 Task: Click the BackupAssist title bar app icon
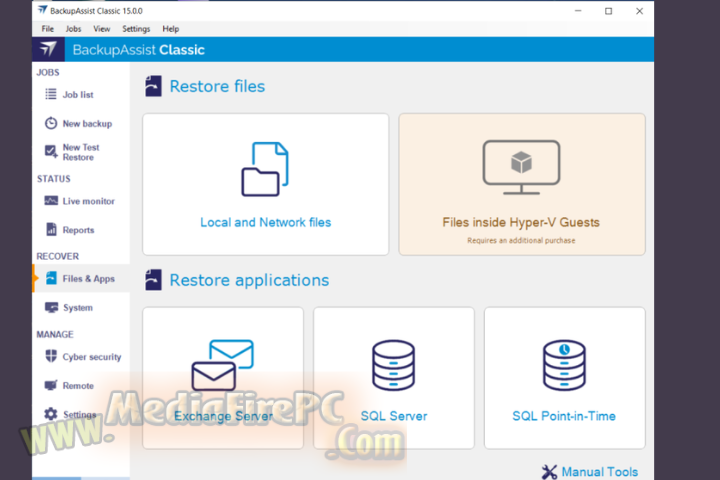click(42, 10)
